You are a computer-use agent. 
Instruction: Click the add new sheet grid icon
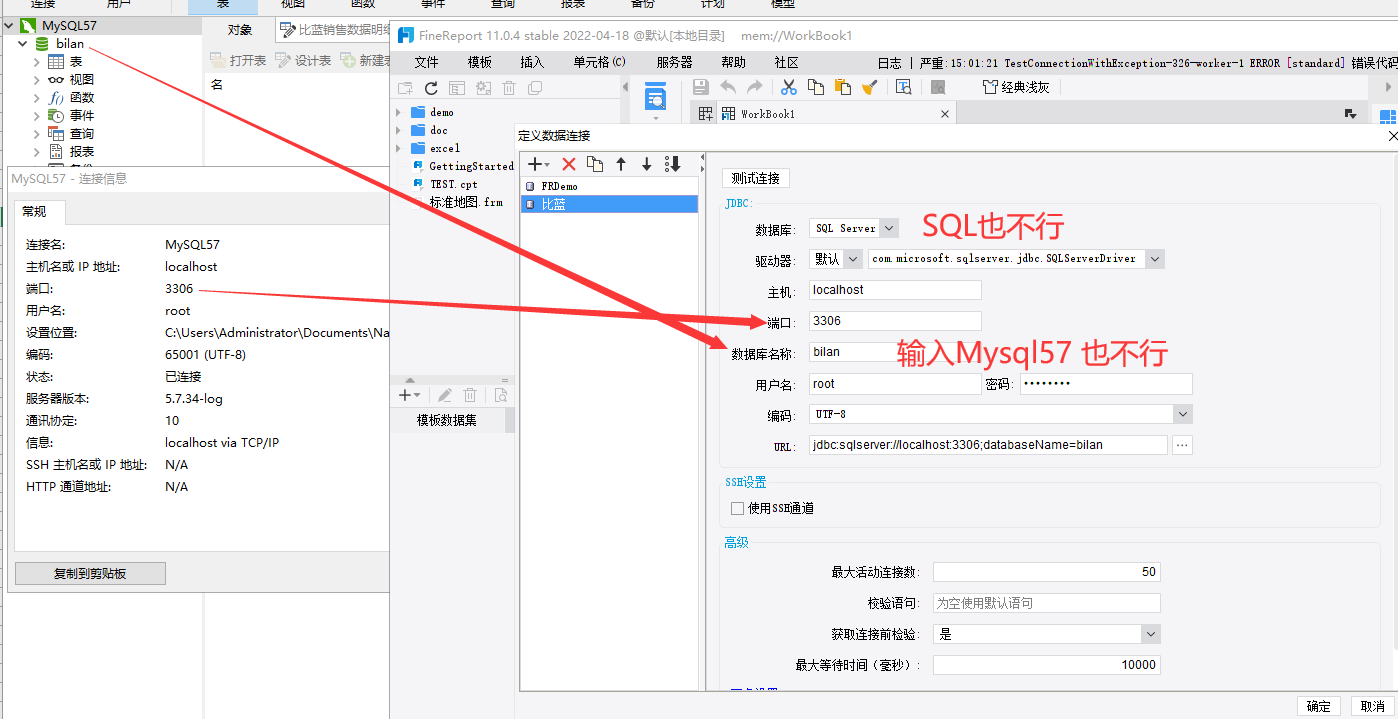pyautogui.click(x=705, y=114)
